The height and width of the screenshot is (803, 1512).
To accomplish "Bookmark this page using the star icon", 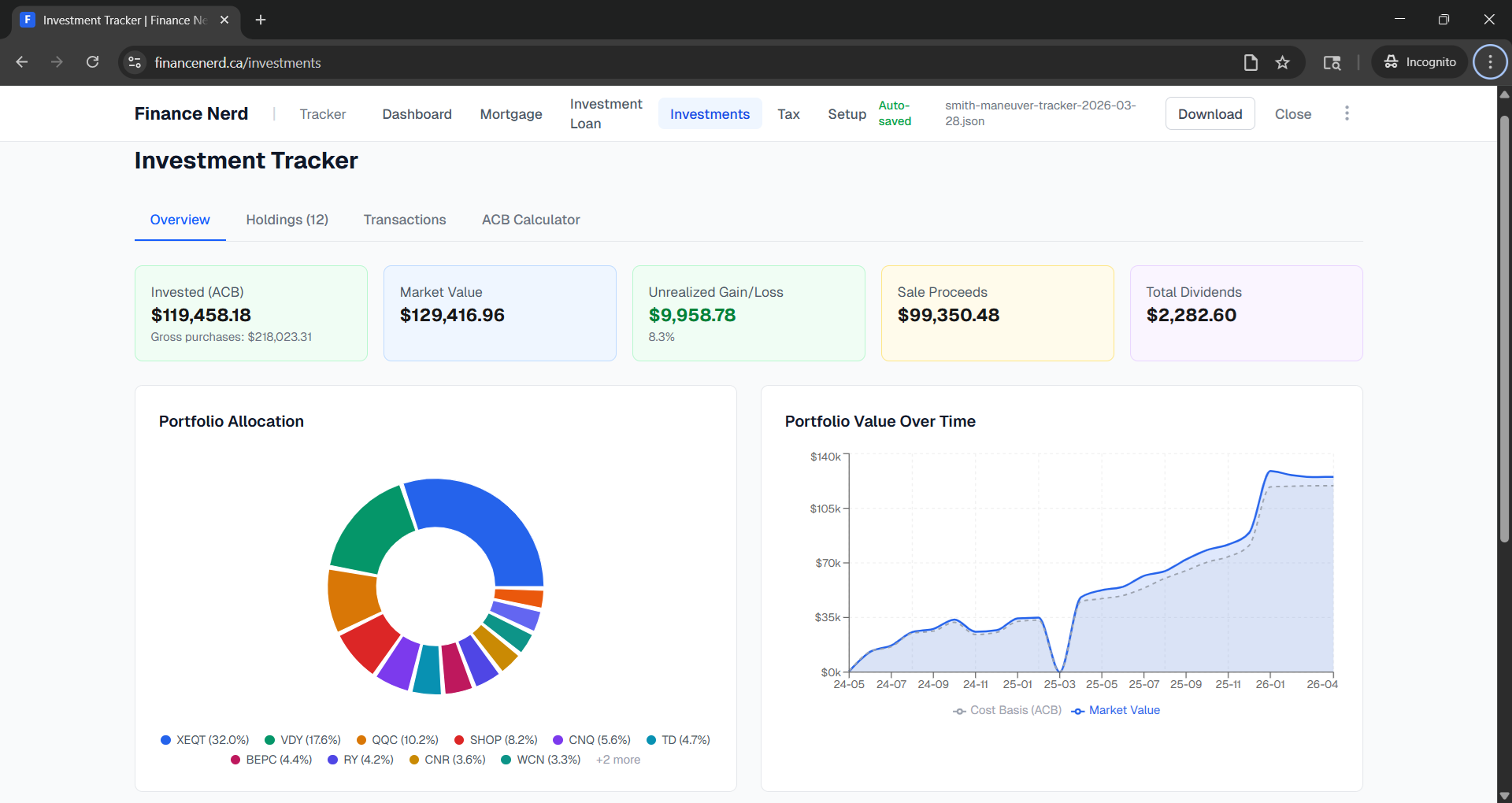I will tap(1283, 62).
